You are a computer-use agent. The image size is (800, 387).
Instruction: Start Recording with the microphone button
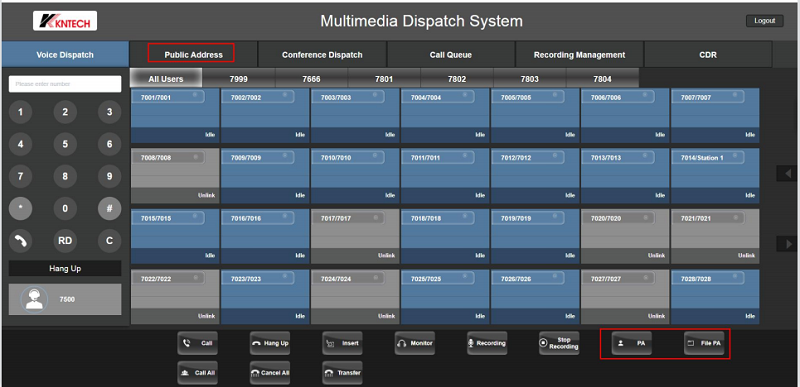click(487, 343)
